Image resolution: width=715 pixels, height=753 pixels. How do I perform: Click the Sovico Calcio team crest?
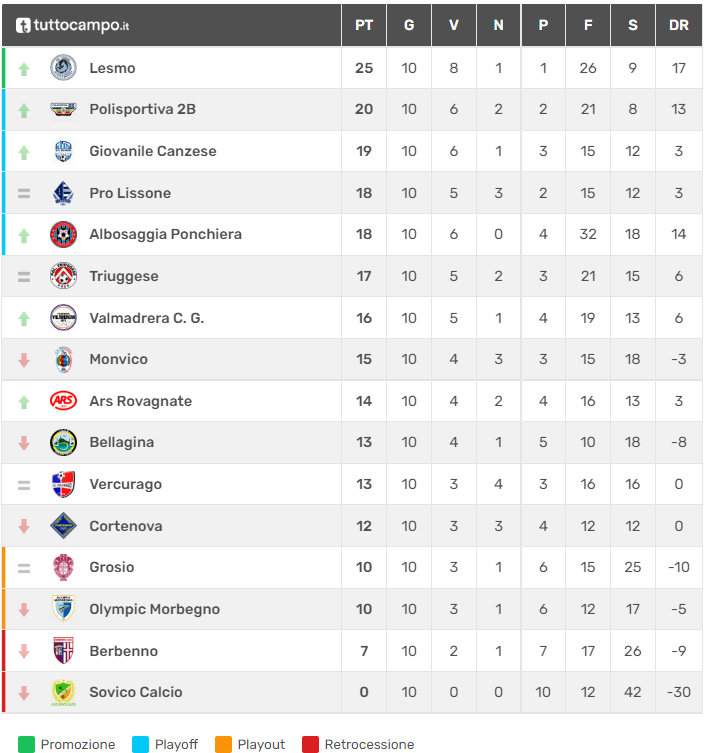pos(63,692)
